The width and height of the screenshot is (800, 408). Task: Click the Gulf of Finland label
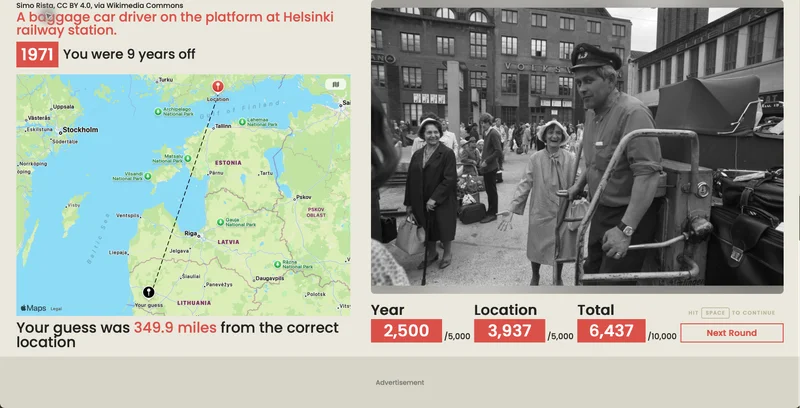(x=240, y=110)
